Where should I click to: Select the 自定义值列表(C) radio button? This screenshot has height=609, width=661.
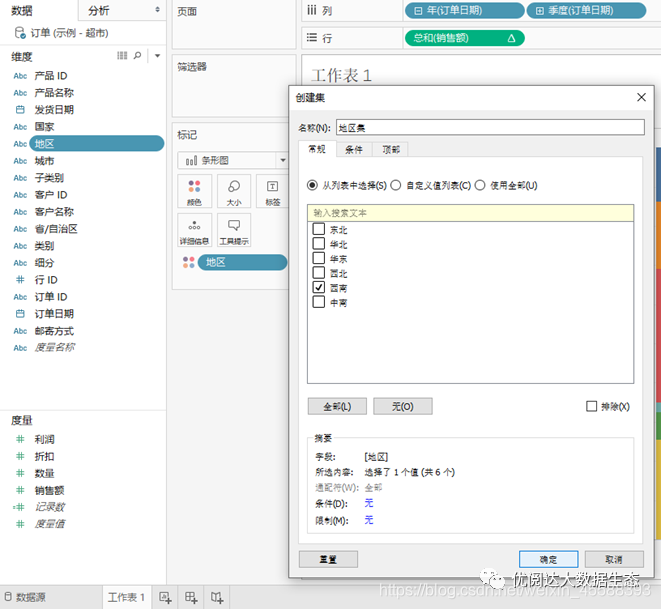tap(395, 185)
